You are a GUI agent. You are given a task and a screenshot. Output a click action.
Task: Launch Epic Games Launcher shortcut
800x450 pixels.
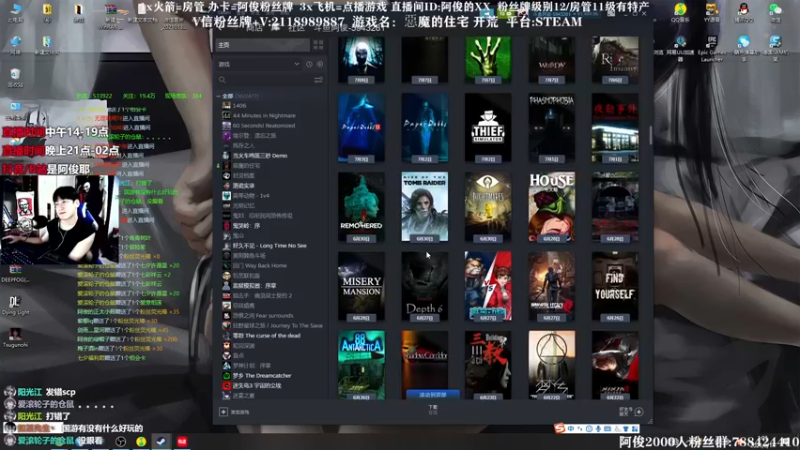(712, 48)
